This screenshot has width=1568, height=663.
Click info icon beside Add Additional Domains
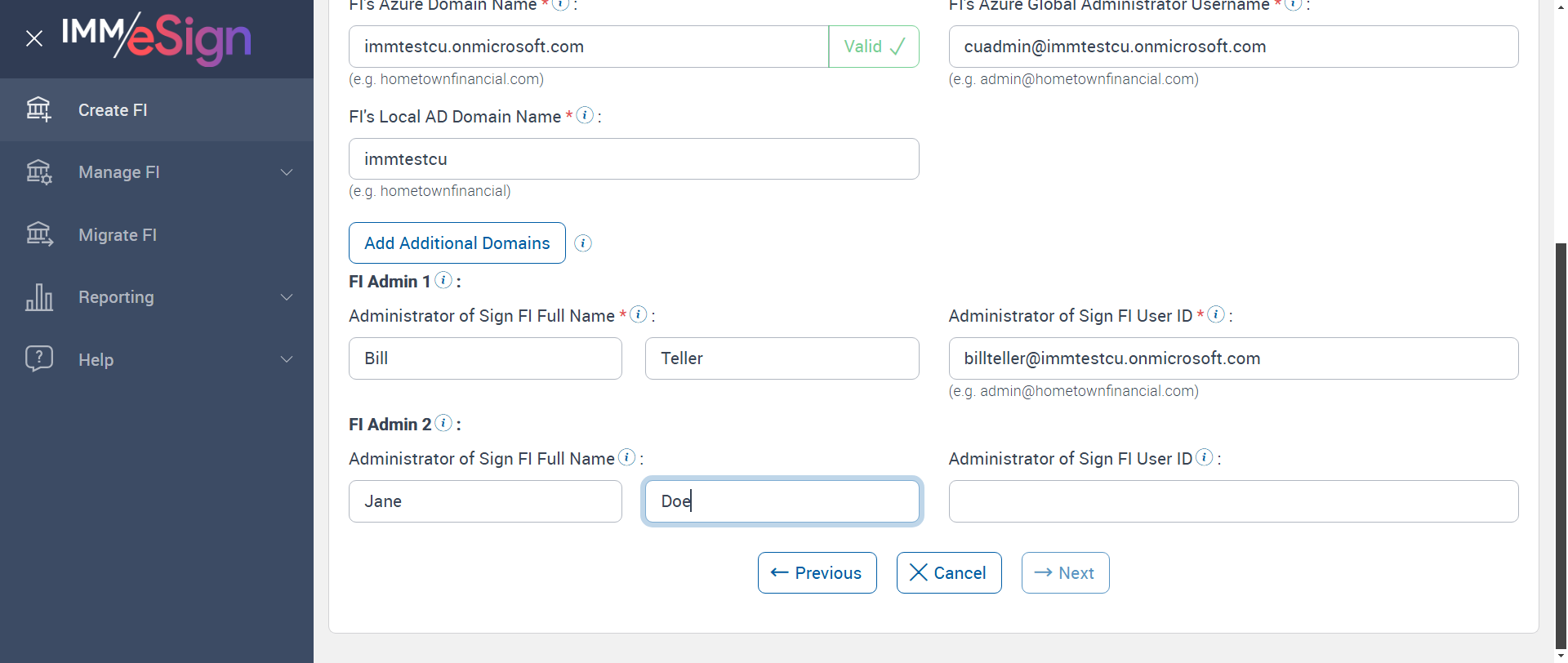pos(583,243)
